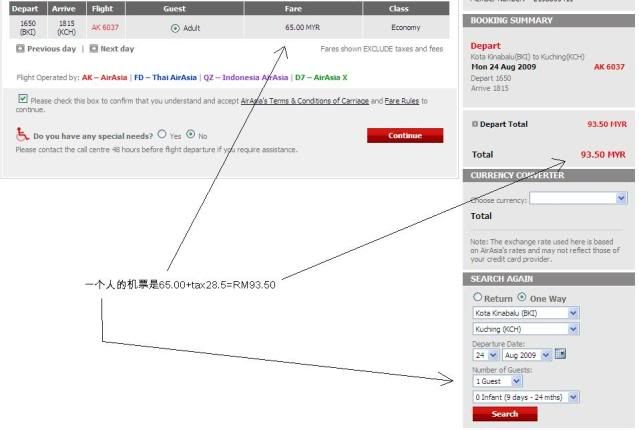
Task: Choose Yes for special needs
Action: point(162,134)
